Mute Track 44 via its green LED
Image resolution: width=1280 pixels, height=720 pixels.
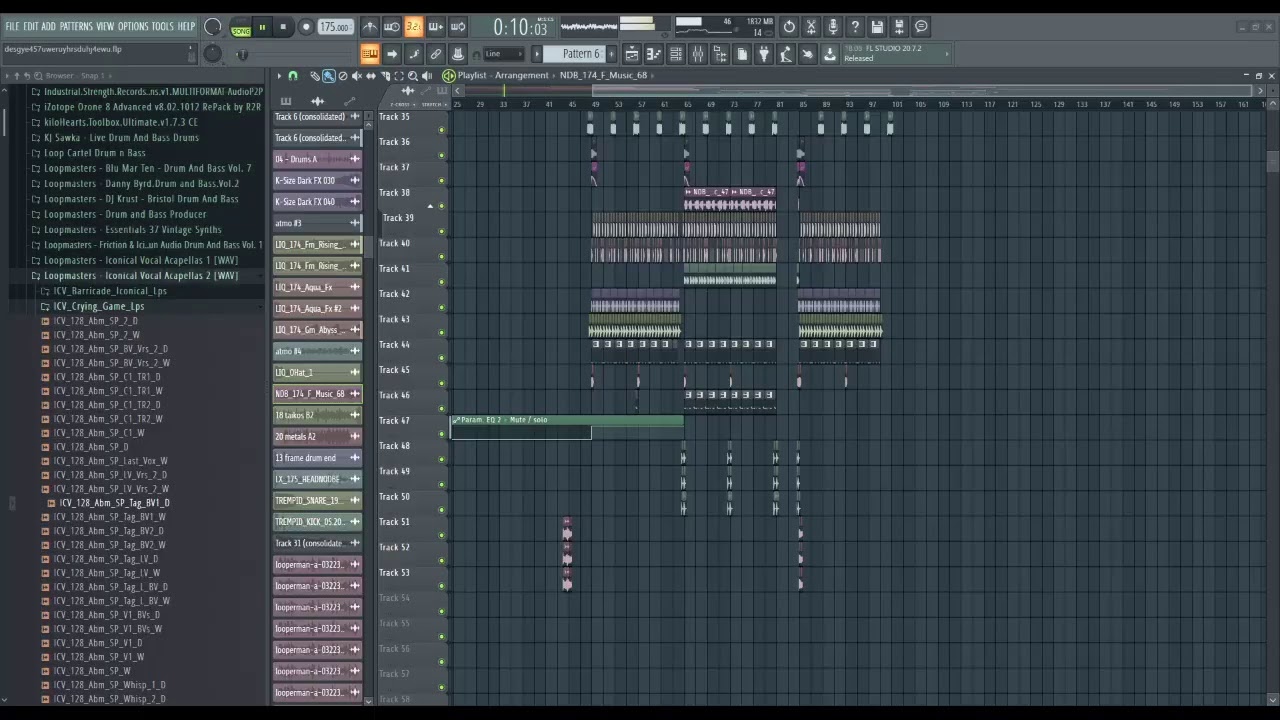click(441, 358)
